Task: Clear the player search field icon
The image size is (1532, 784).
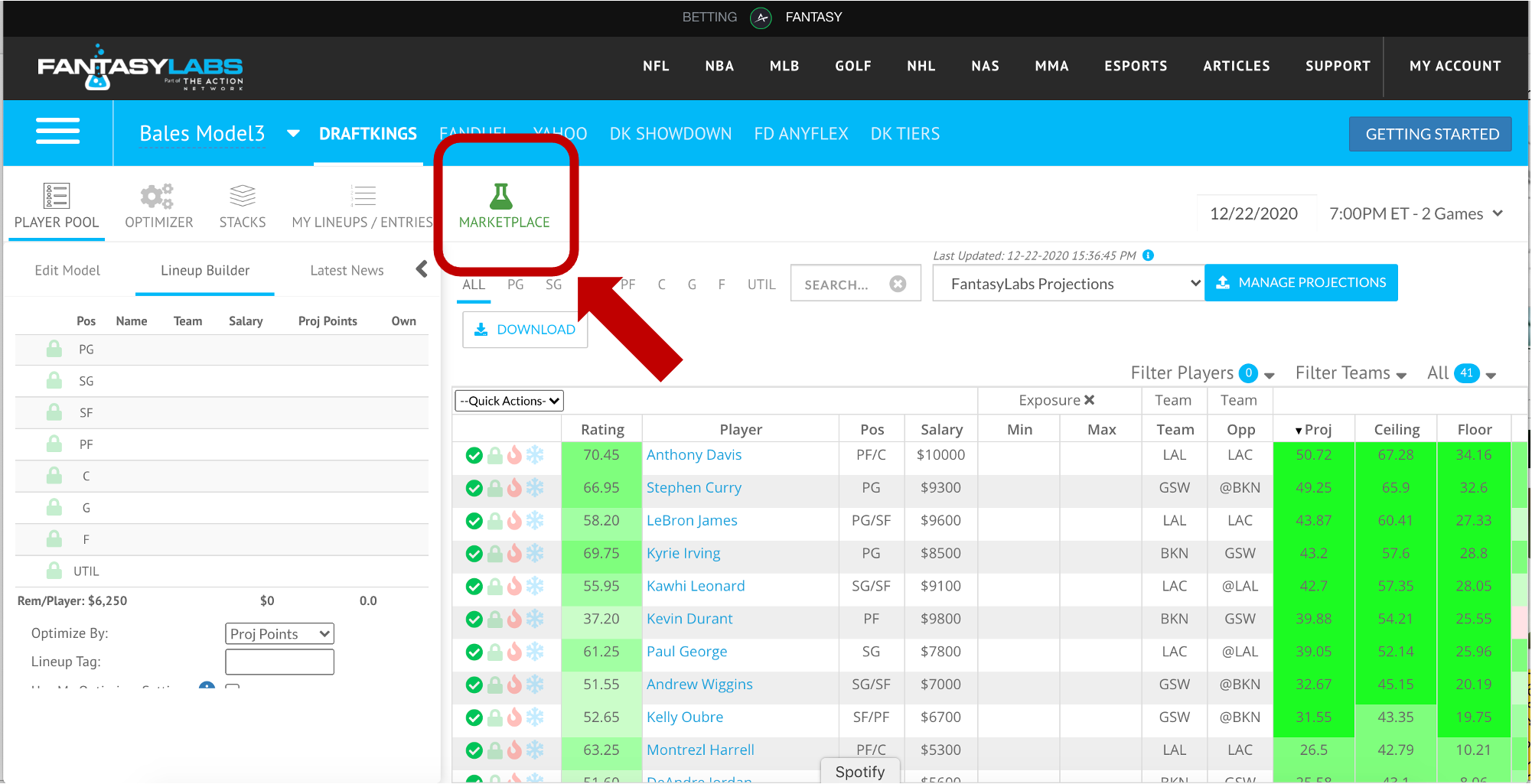Action: (x=898, y=284)
